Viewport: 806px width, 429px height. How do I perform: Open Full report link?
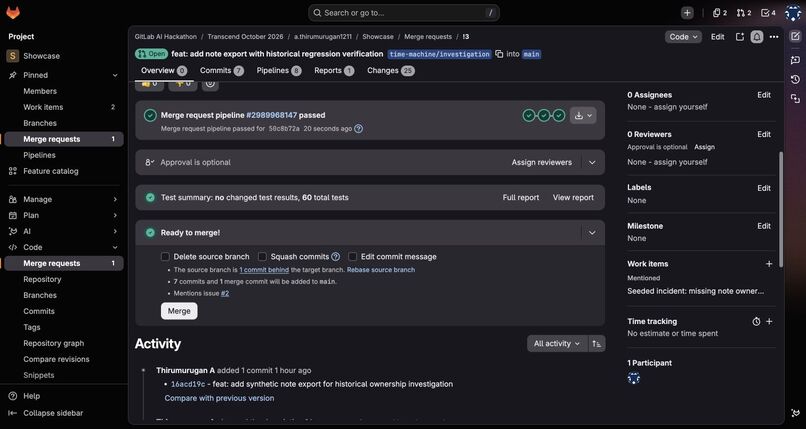pos(521,197)
